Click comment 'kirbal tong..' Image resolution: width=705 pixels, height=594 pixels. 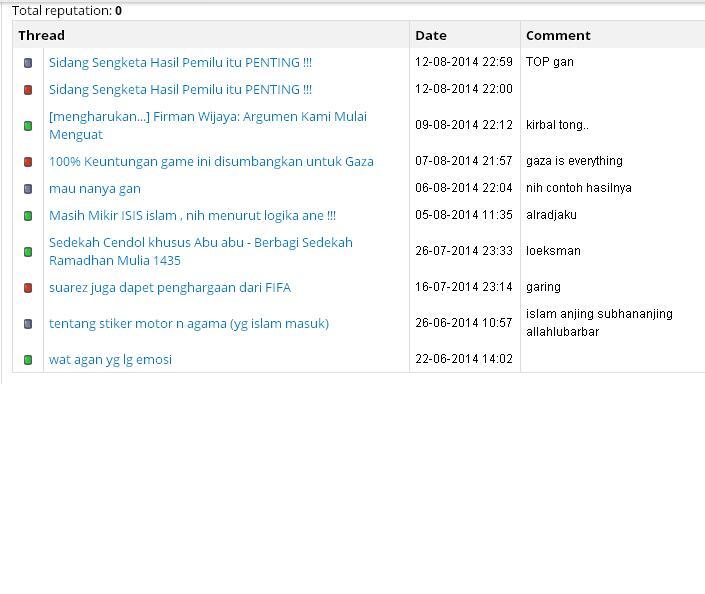[557, 125]
